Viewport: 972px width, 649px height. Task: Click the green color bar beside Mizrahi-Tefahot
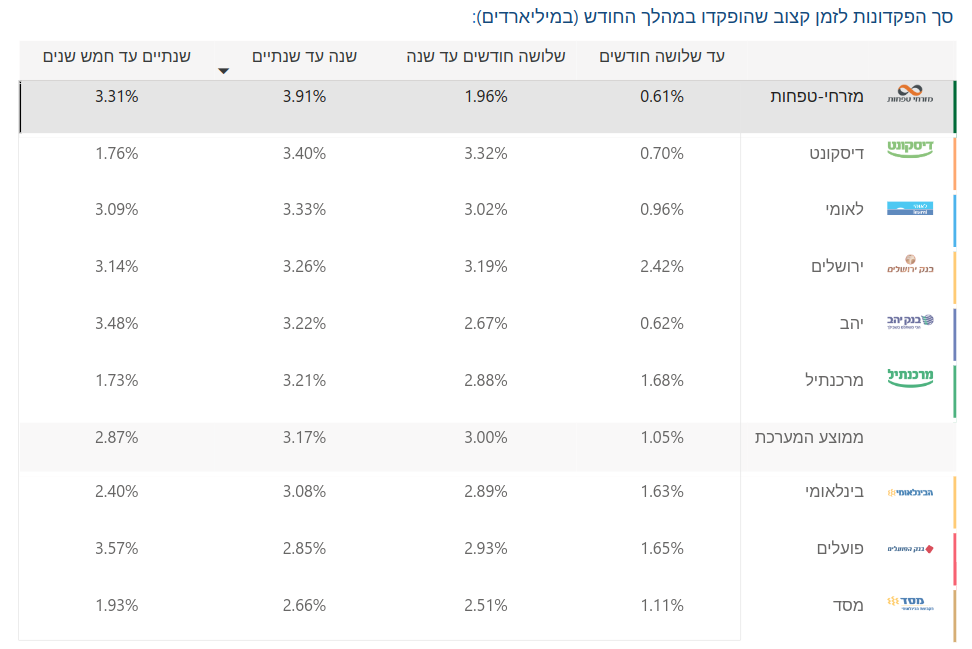[955, 107]
